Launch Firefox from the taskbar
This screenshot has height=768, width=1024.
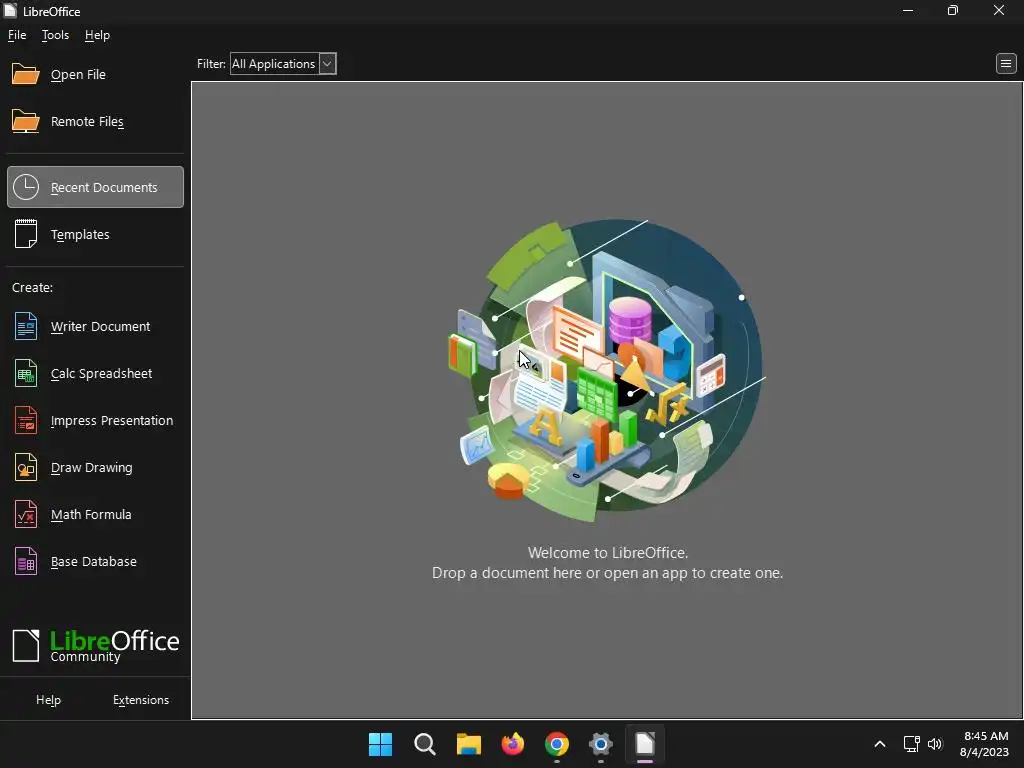pyautogui.click(x=513, y=744)
